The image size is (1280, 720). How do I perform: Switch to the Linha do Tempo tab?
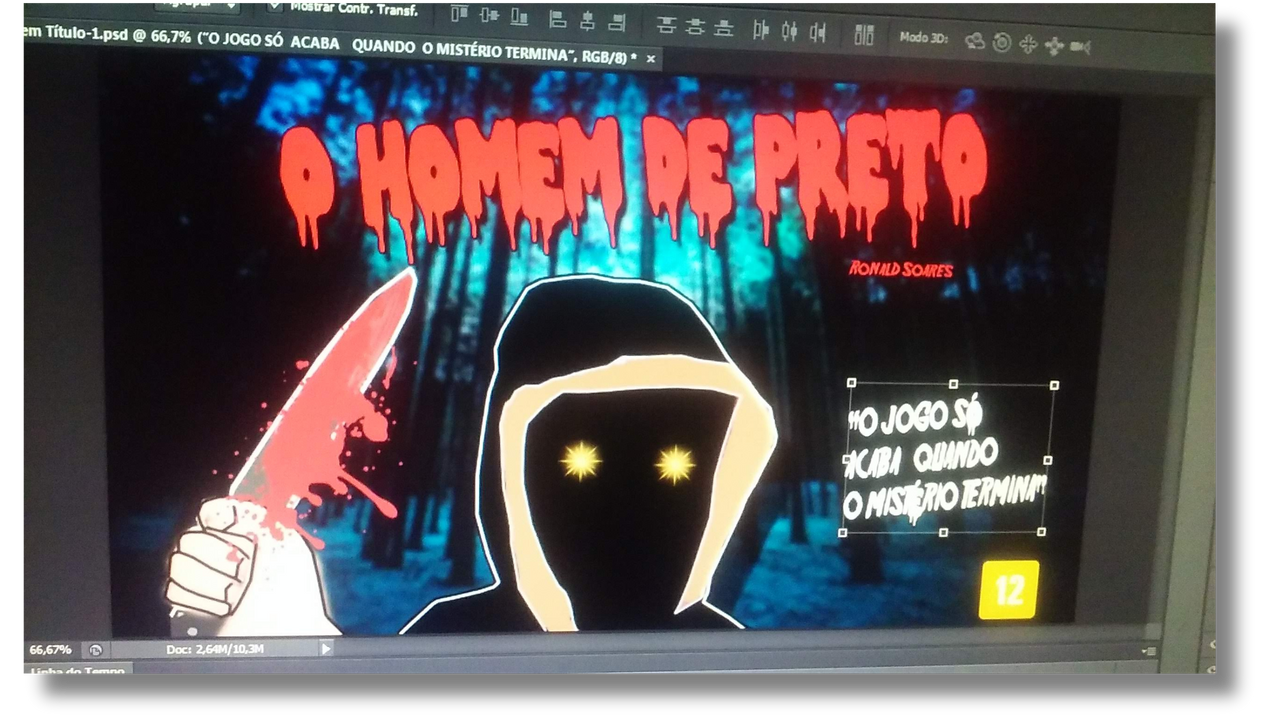(x=77, y=669)
